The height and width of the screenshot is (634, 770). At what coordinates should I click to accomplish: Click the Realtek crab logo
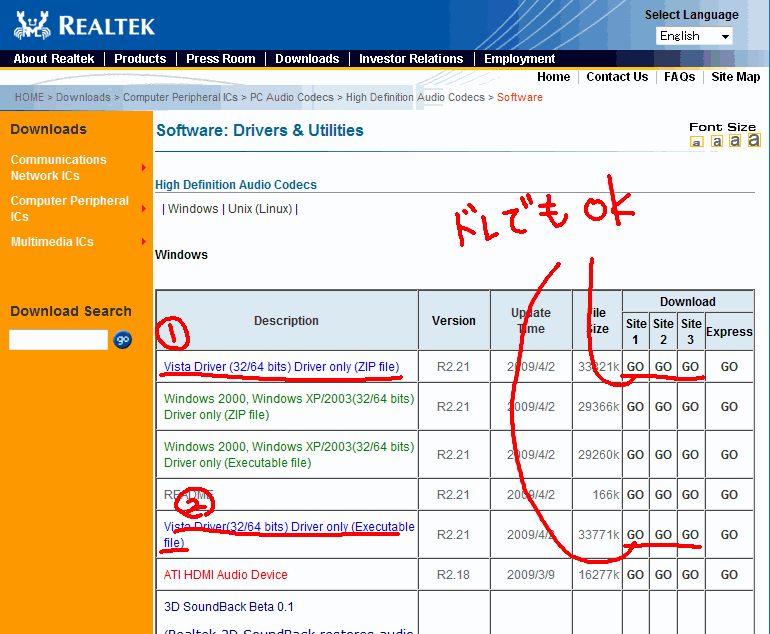pos(32,25)
